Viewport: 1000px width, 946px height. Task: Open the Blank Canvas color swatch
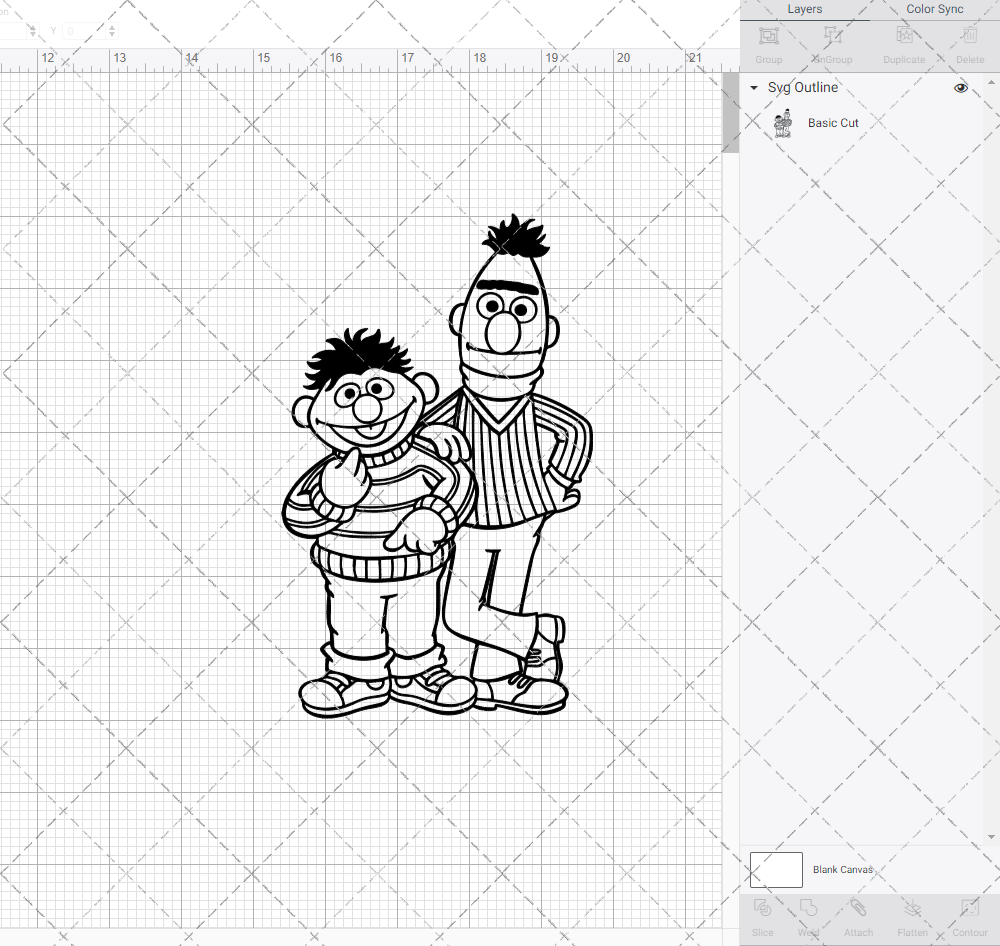pos(775,869)
